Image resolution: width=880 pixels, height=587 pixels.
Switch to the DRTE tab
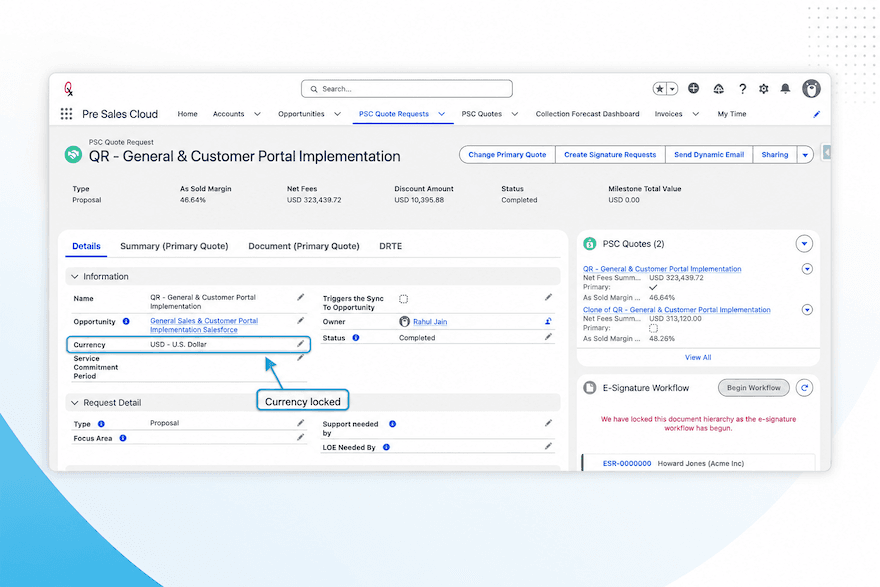coord(391,246)
